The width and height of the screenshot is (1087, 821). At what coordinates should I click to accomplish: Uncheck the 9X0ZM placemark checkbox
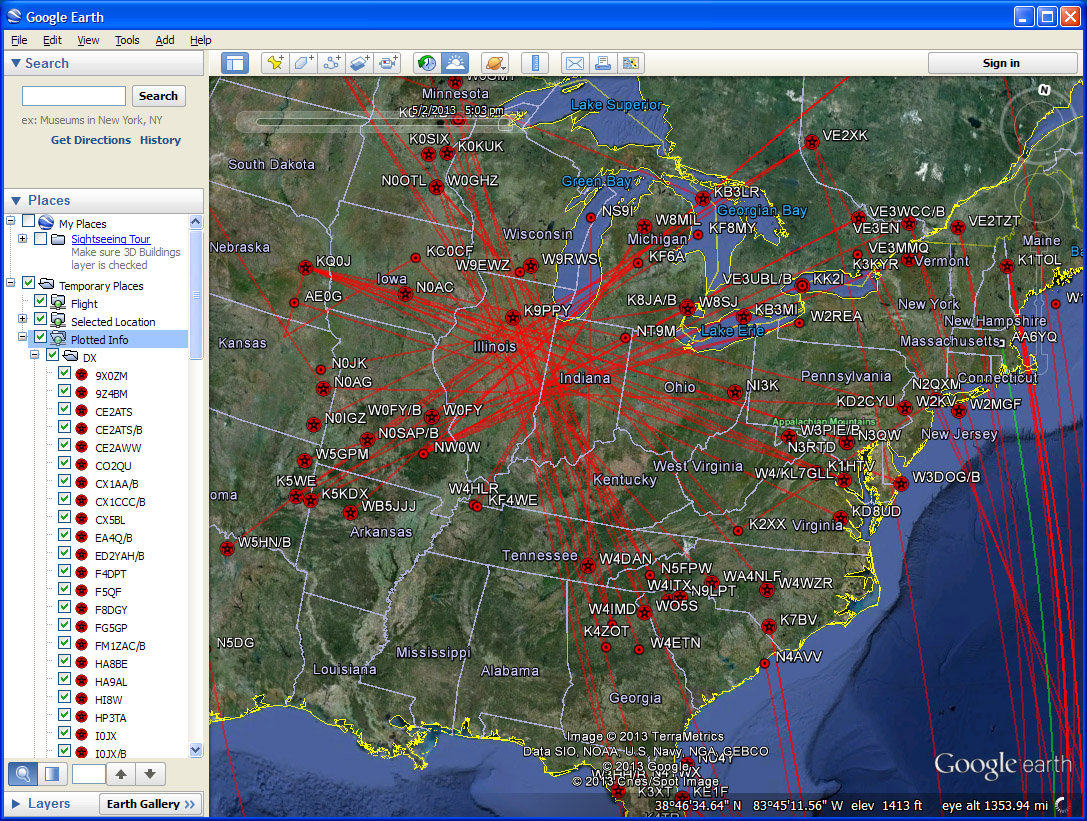pos(64,373)
